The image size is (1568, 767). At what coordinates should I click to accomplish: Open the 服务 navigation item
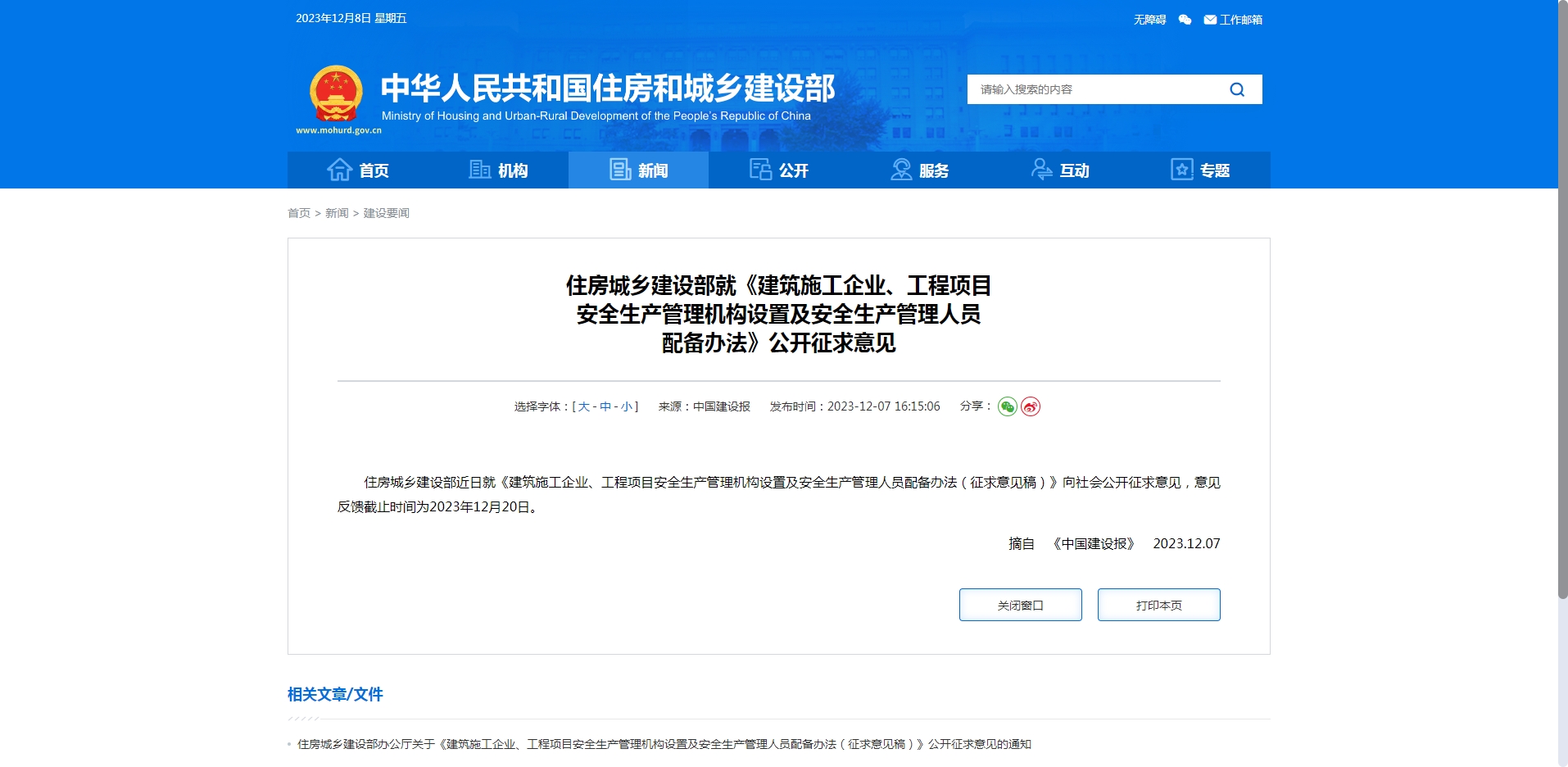point(919,170)
